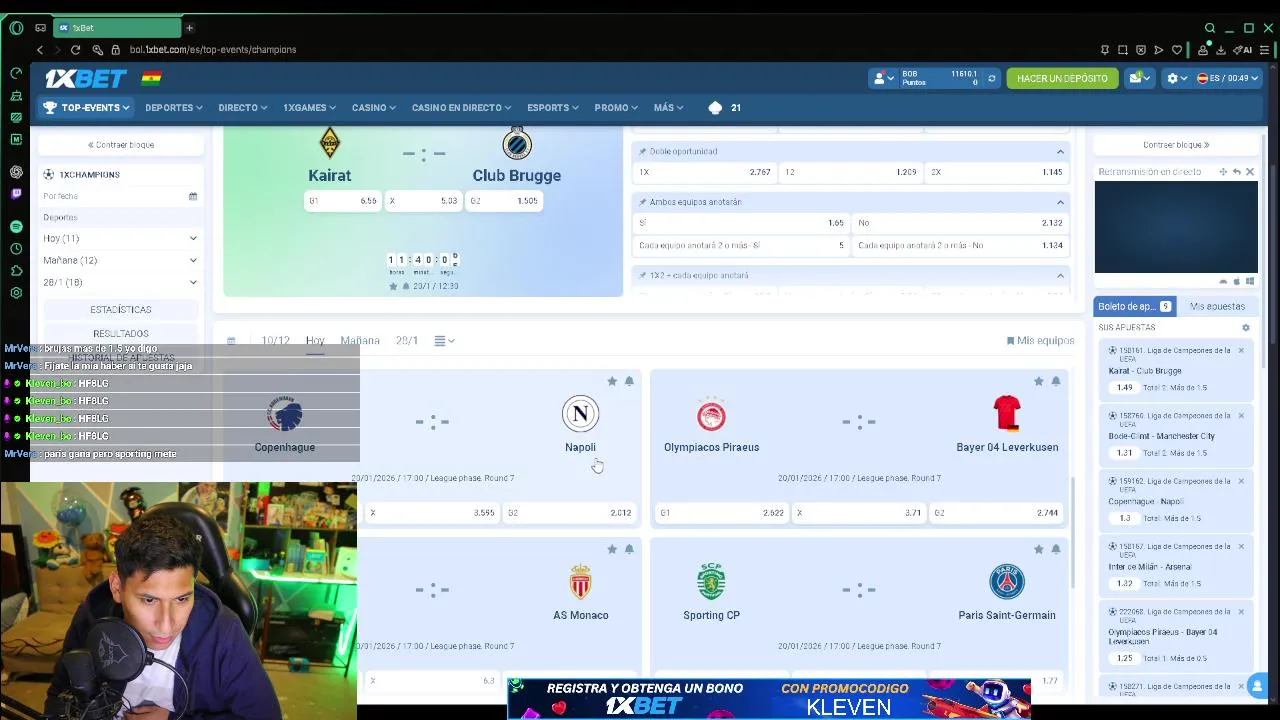Open the DEPORTES menu
This screenshot has width=1280, height=720.
[x=173, y=107]
